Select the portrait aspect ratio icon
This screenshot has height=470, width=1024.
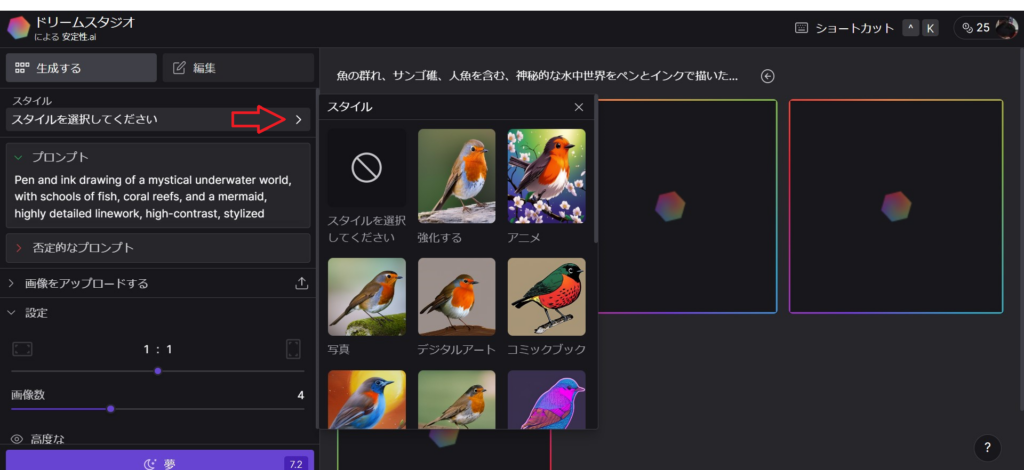293,349
